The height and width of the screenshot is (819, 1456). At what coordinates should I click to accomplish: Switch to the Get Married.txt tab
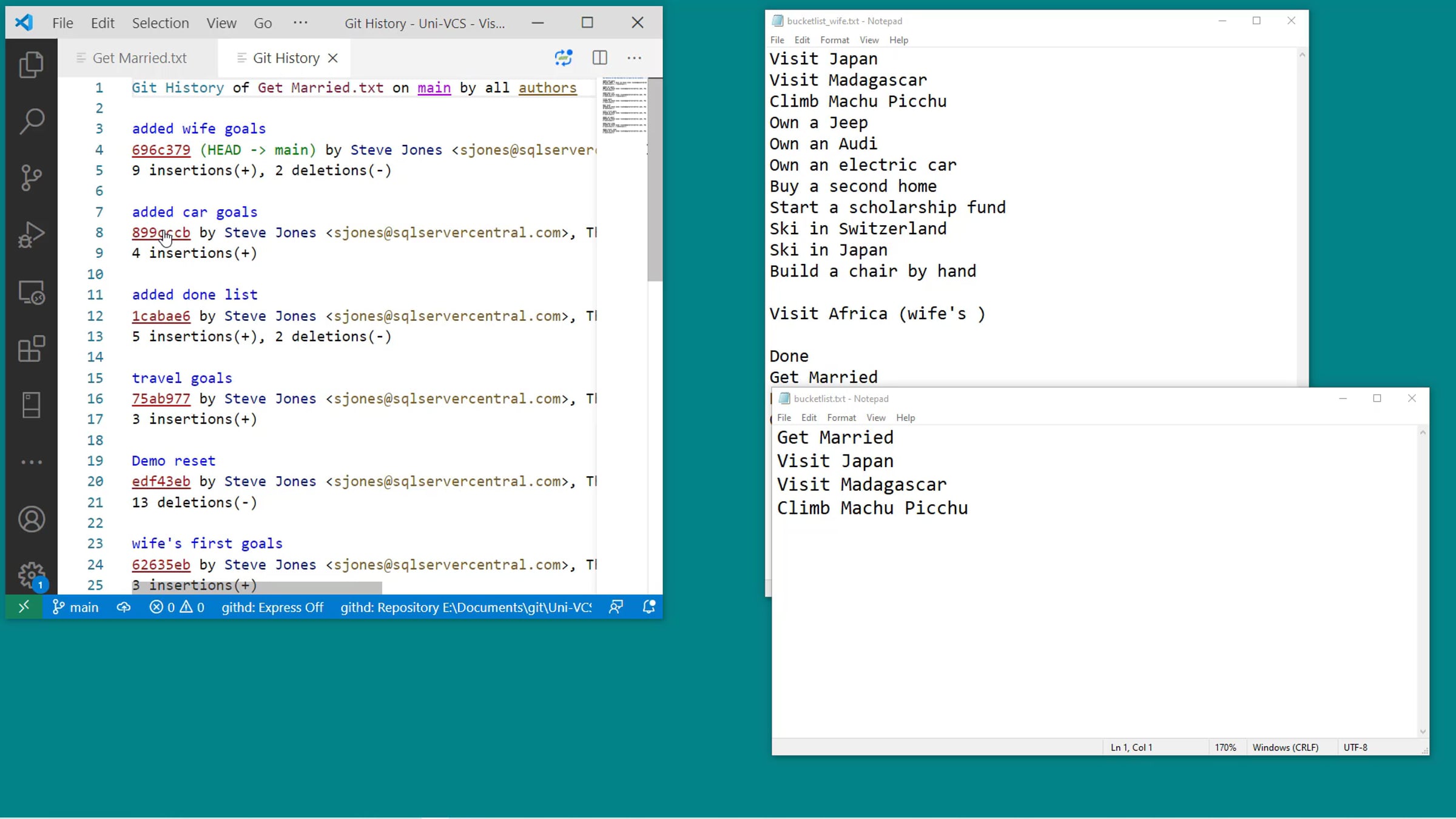(x=139, y=58)
